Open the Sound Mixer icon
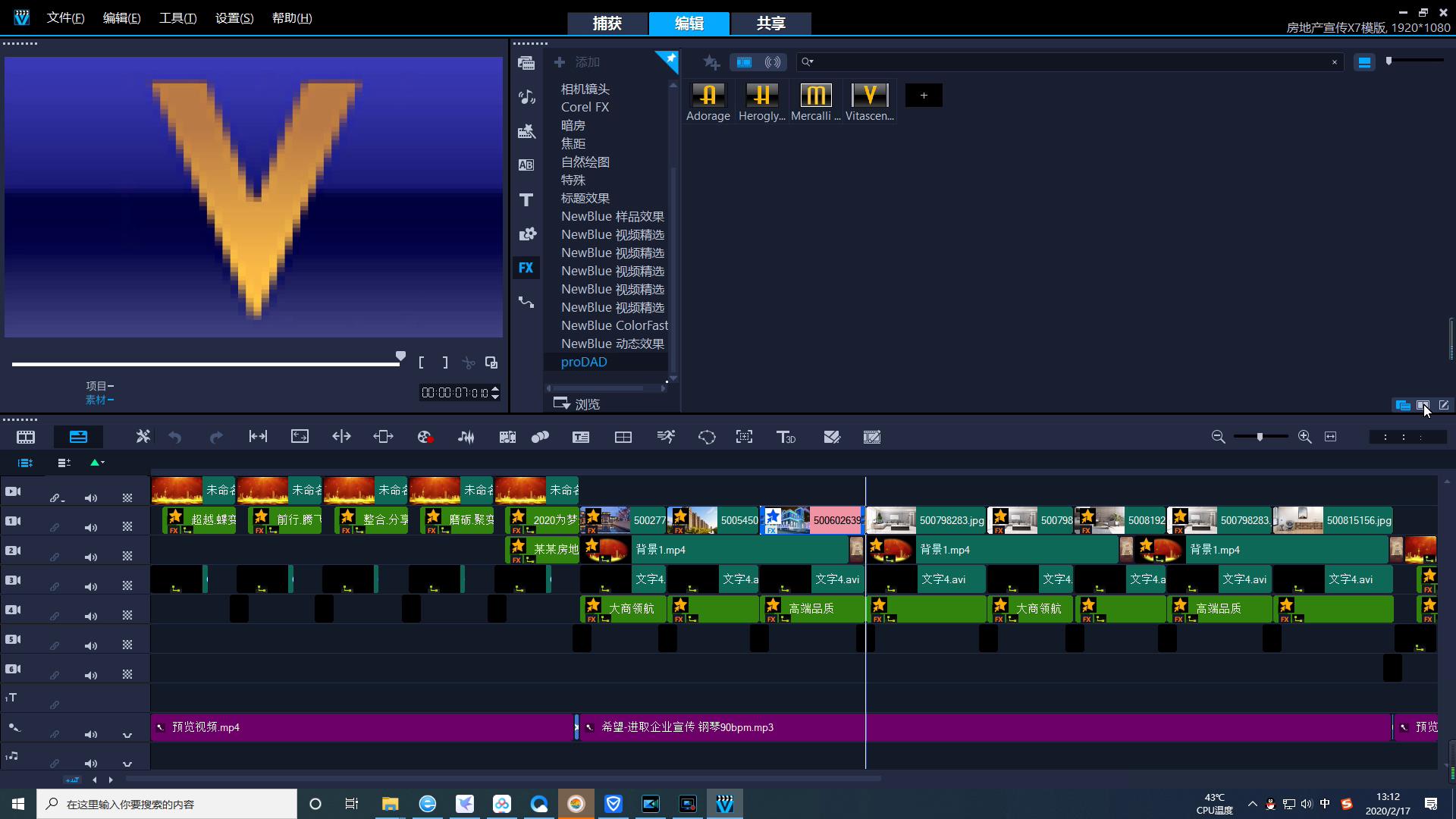The image size is (1456, 819). (466, 437)
